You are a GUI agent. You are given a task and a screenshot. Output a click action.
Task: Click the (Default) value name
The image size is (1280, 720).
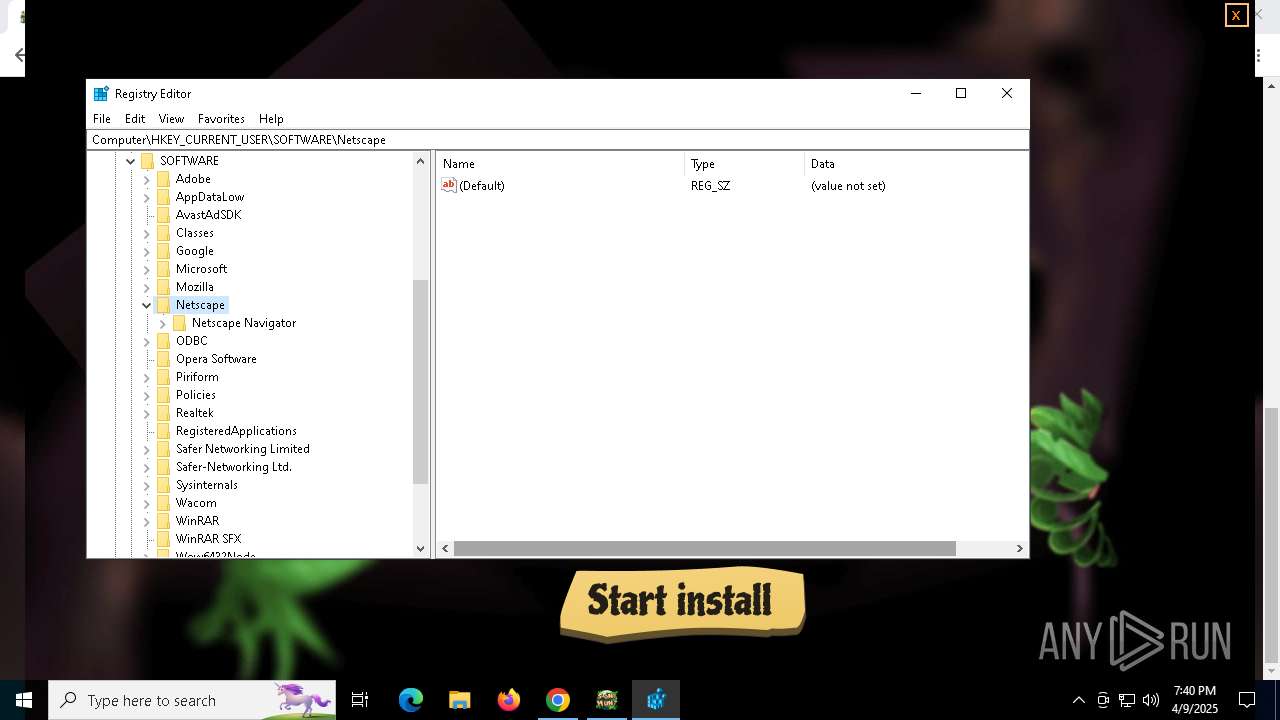pyautogui.click(x=482, y=186)
